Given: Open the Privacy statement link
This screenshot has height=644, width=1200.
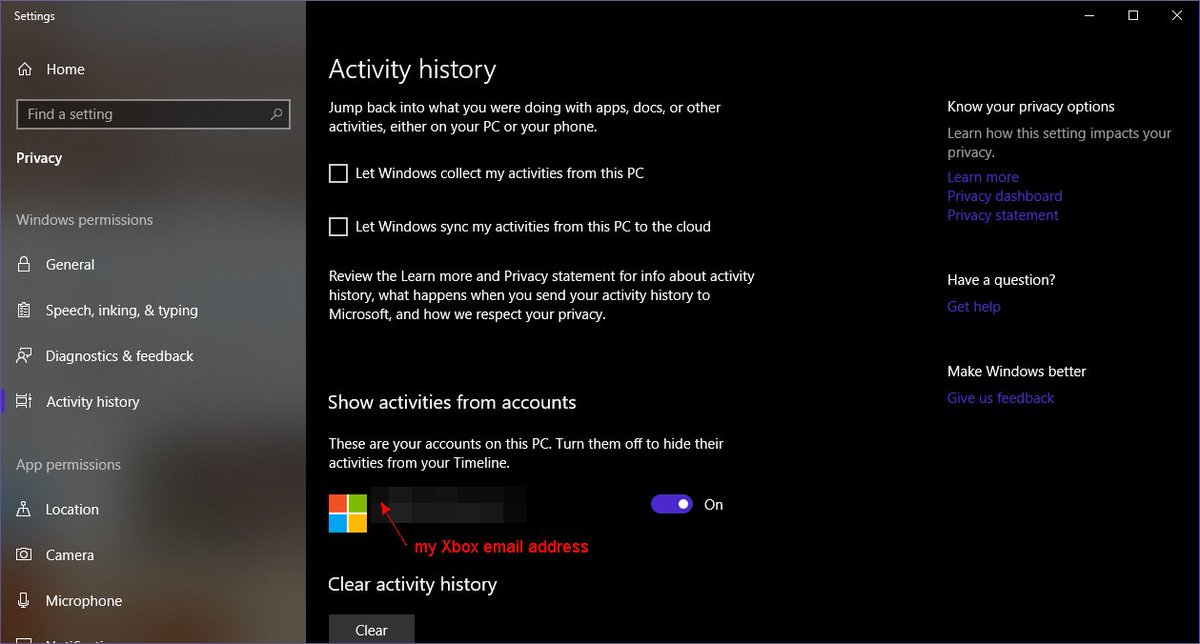Looking at the screenshot, I should pyautogui.click(x=1003, y=215).
